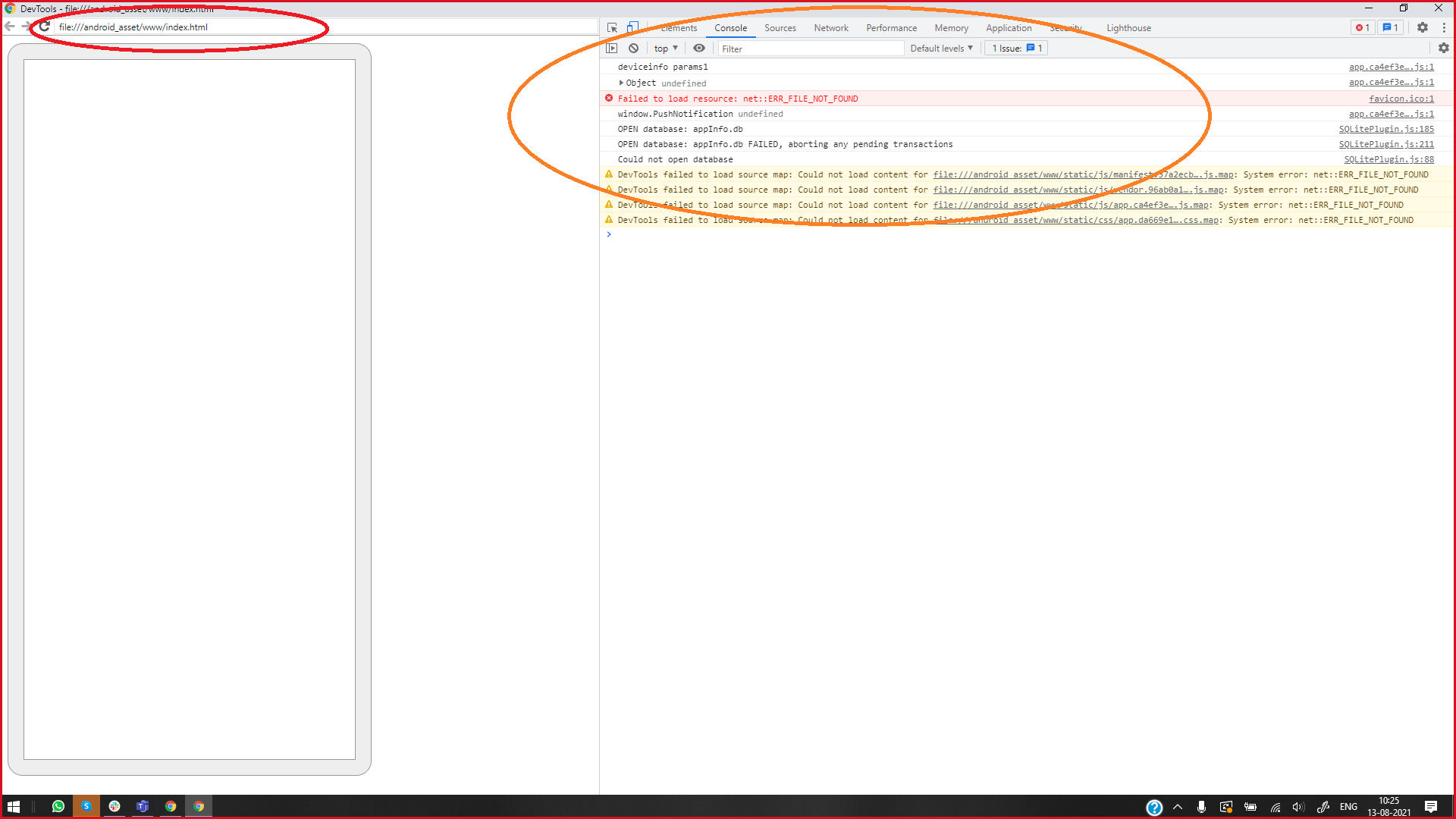Open the top context dropdown
The height and width of the screenshot is (819, 1456).
tap(666, 48)
